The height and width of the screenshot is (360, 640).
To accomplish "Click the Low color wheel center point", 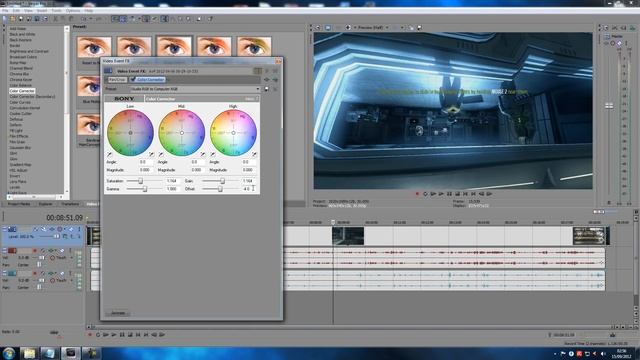I will pos(130,133).
